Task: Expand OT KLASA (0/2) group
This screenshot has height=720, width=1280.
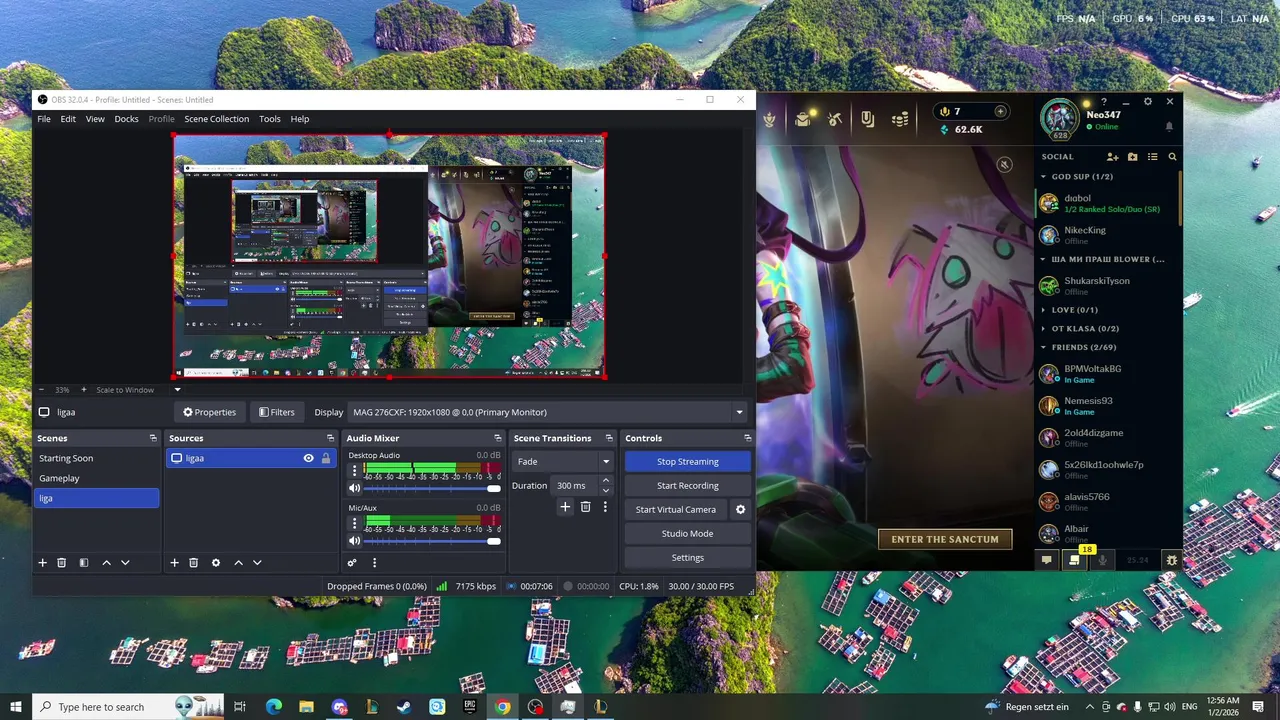Action: 1044,329
